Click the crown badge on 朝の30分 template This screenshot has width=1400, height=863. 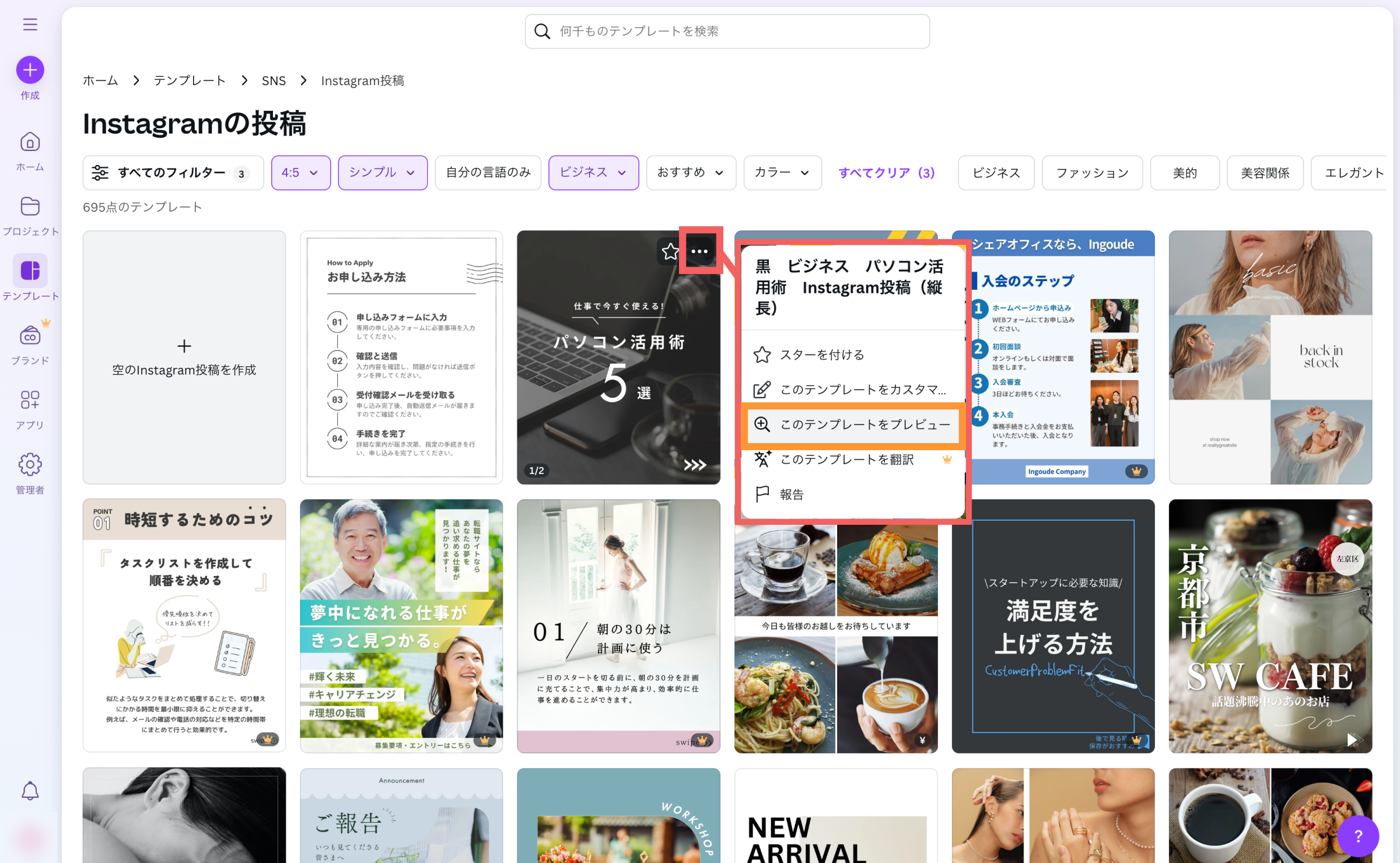pyautogui.click(x=702, y=741)
